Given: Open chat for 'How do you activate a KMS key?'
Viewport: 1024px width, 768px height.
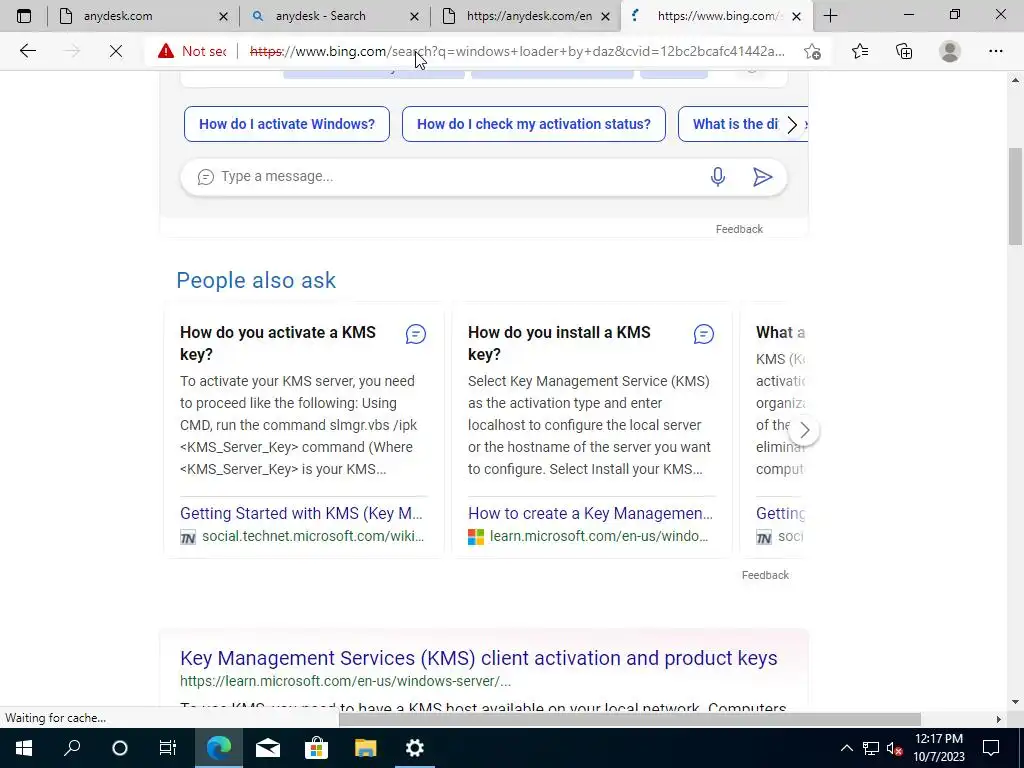Looking at the screenshot, I should pos(415,334).
